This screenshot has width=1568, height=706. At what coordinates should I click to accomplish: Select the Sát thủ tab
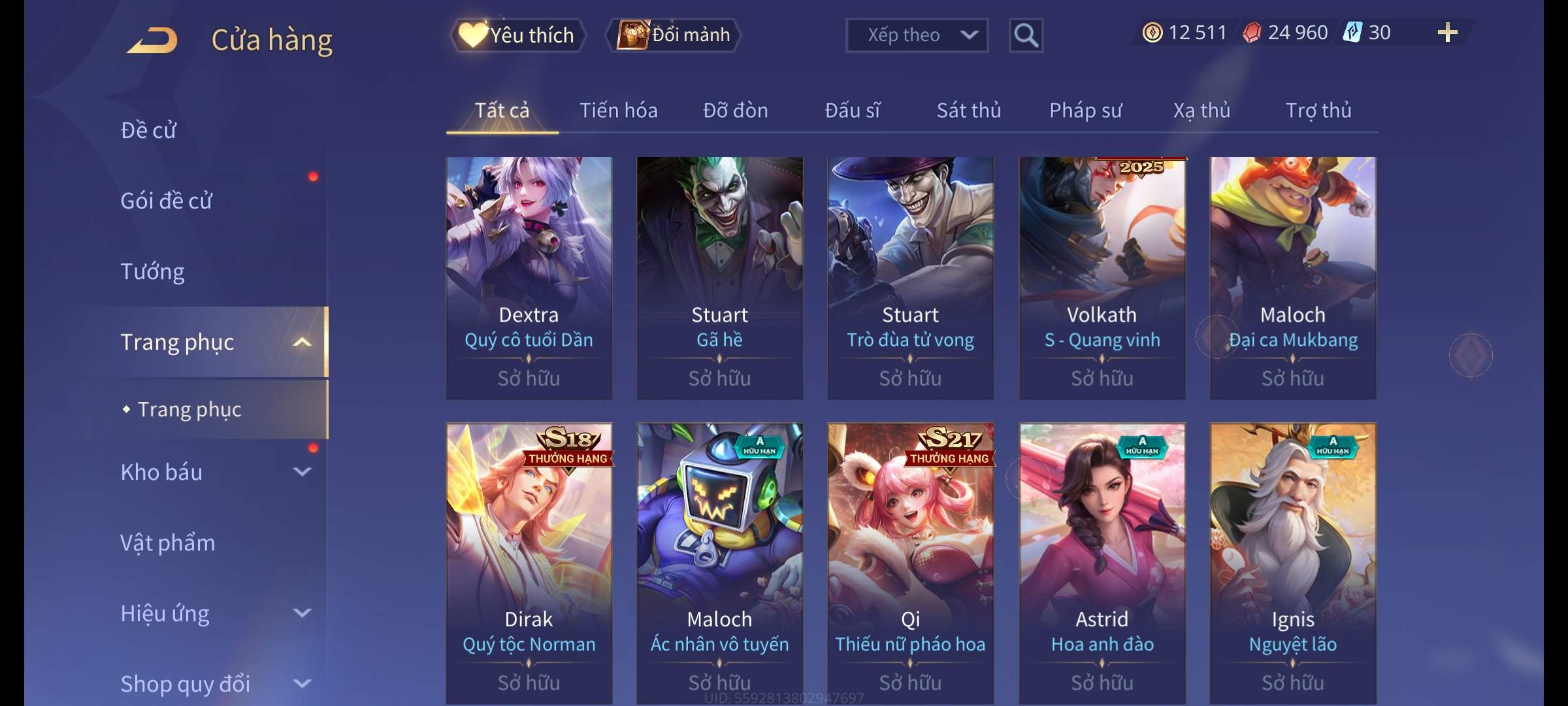coord(969,110)
